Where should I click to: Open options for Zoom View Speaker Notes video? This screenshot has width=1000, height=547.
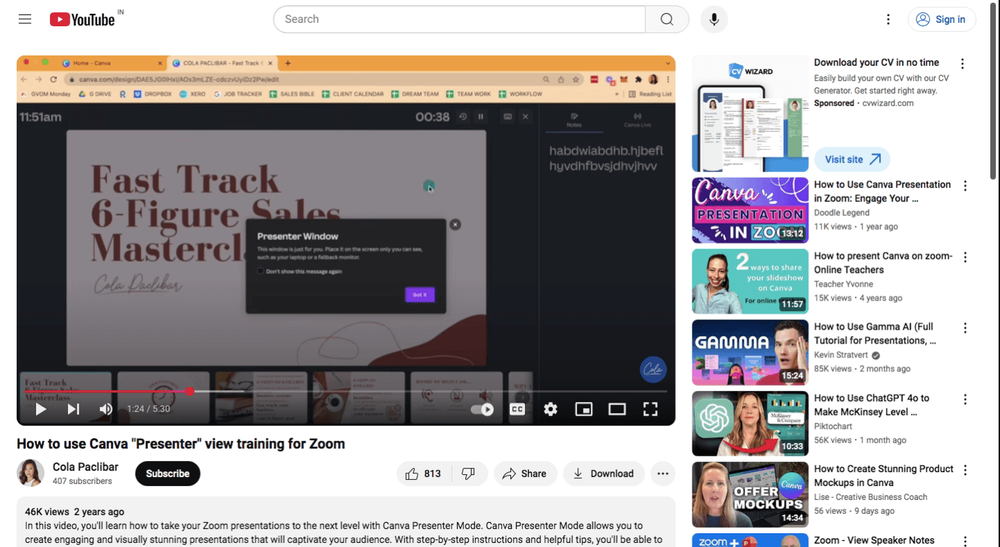[965, 541]
